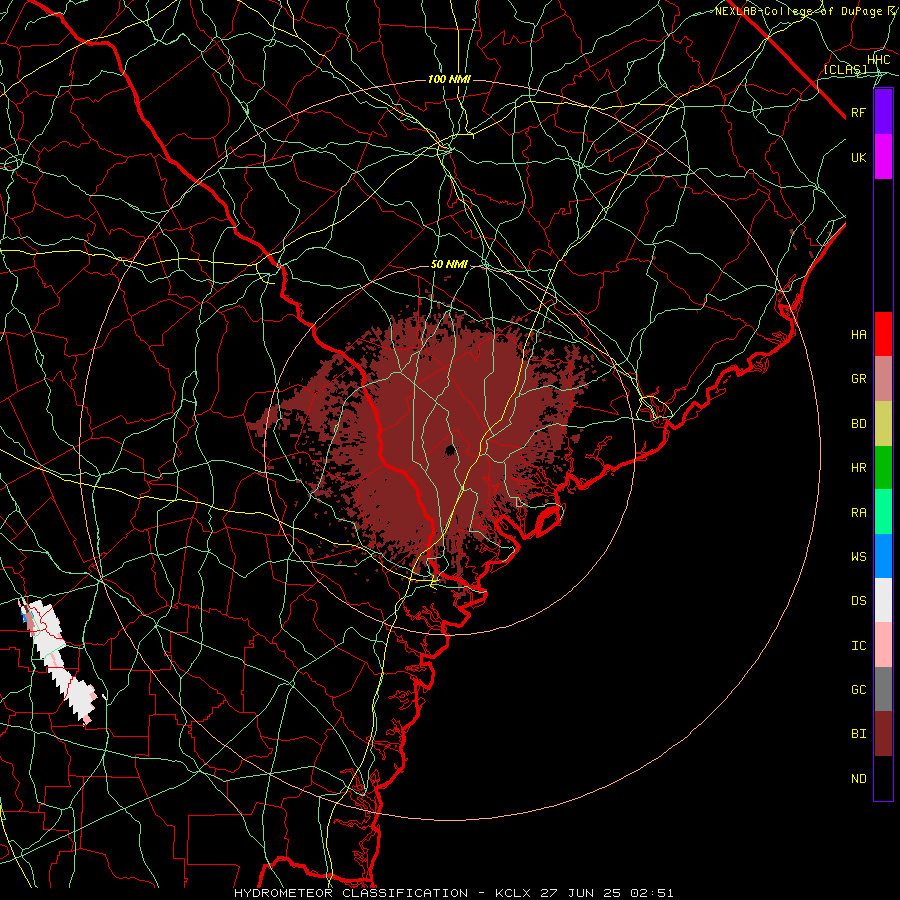Click the BI legend label
Screen dimensions: 900x900
pyautogui.click(x=859, y=734)
